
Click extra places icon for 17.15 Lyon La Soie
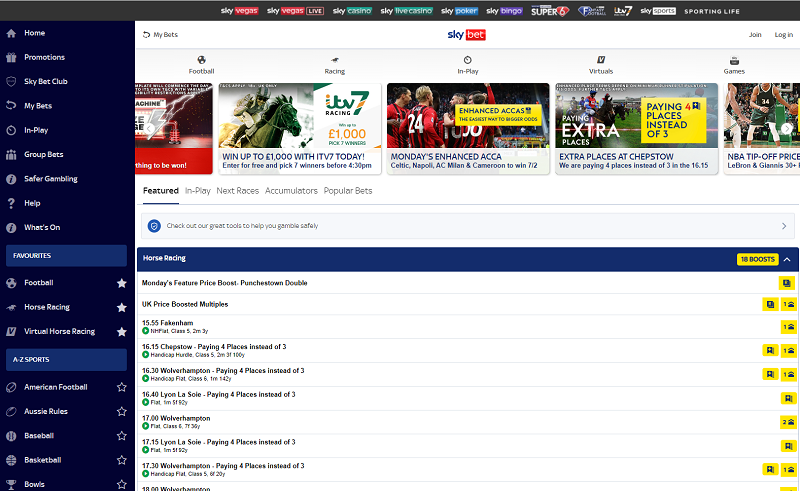788,446
